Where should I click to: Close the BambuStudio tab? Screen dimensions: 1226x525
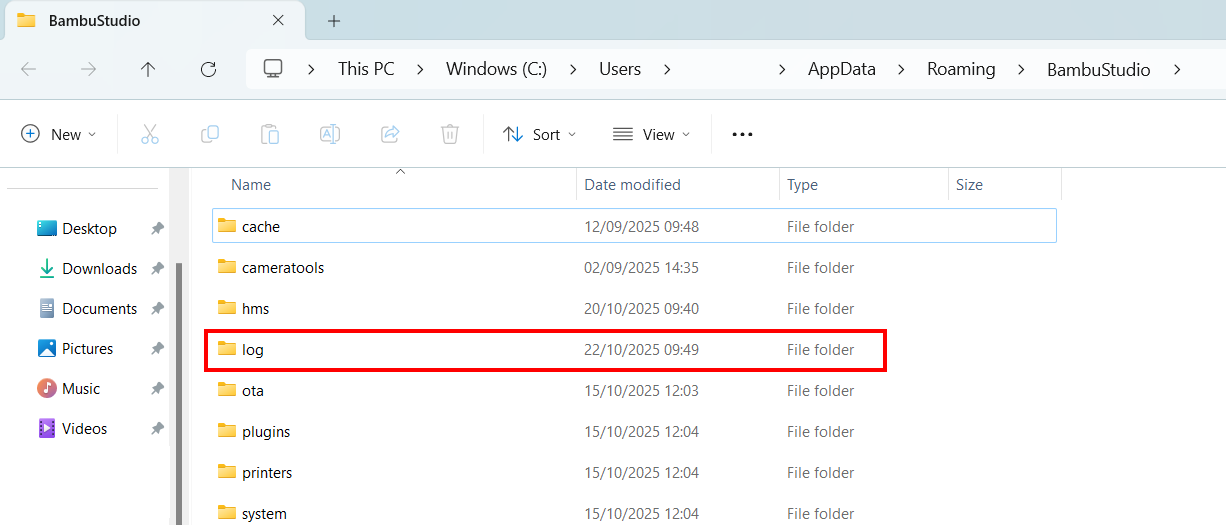279,20
